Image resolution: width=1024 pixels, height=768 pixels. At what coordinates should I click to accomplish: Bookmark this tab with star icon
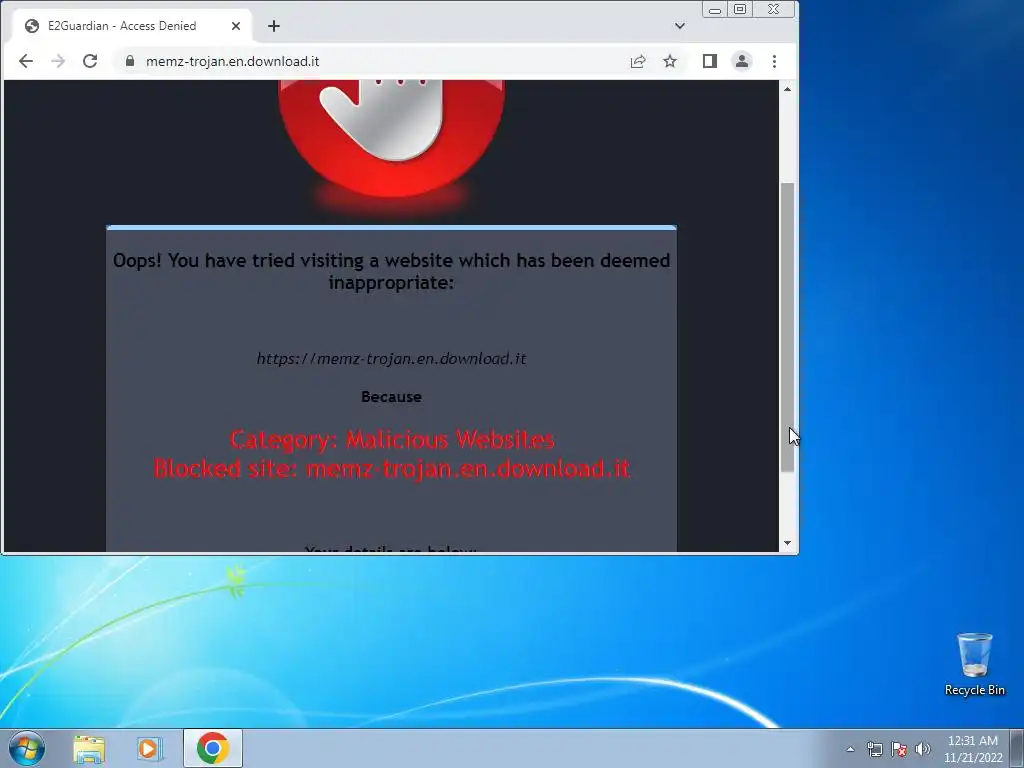coord(670,61)
